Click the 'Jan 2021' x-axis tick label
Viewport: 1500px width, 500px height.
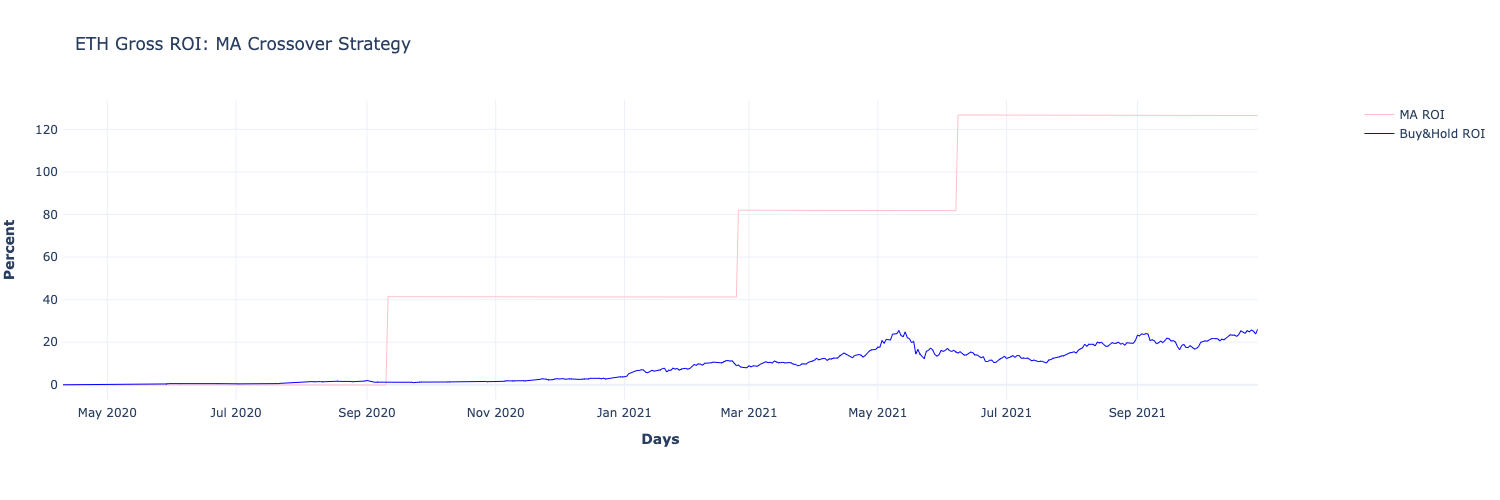[624, 412]
